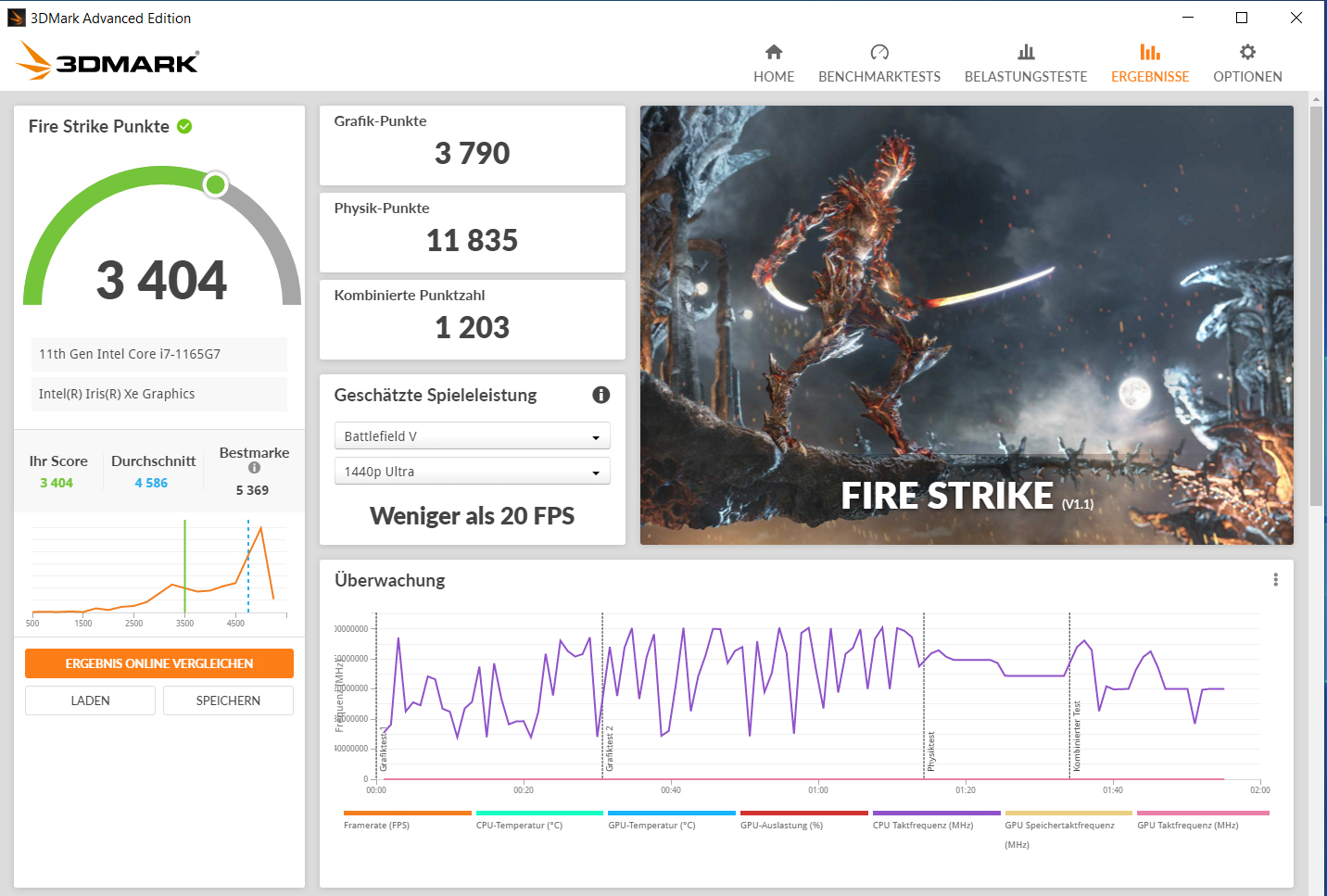This screenshot has width=1327, height=896.
Task: Click Physiktest marker in monitoring chart
Action: (930, 751)
